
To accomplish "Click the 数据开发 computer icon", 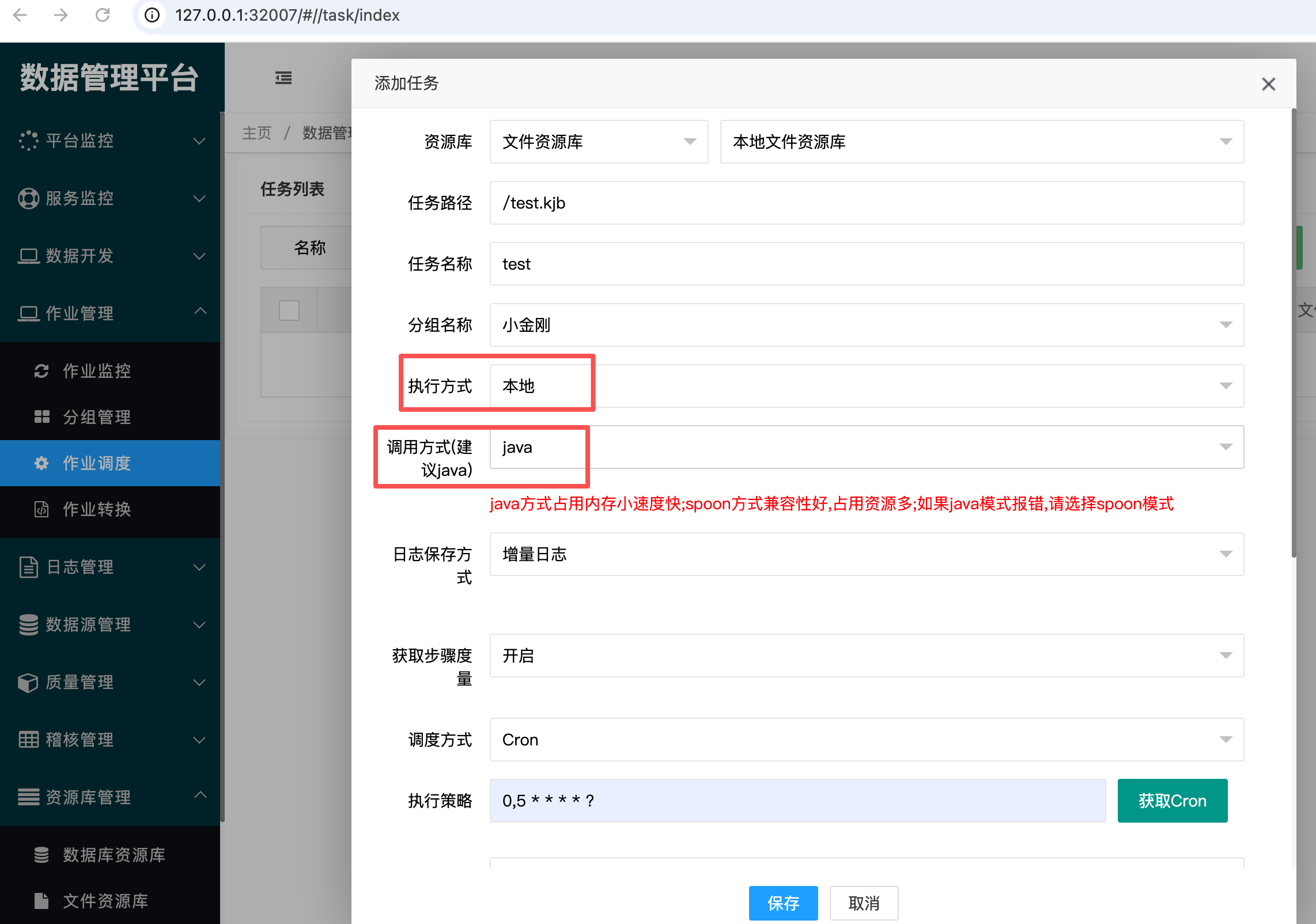I will (x=28, y=256).
